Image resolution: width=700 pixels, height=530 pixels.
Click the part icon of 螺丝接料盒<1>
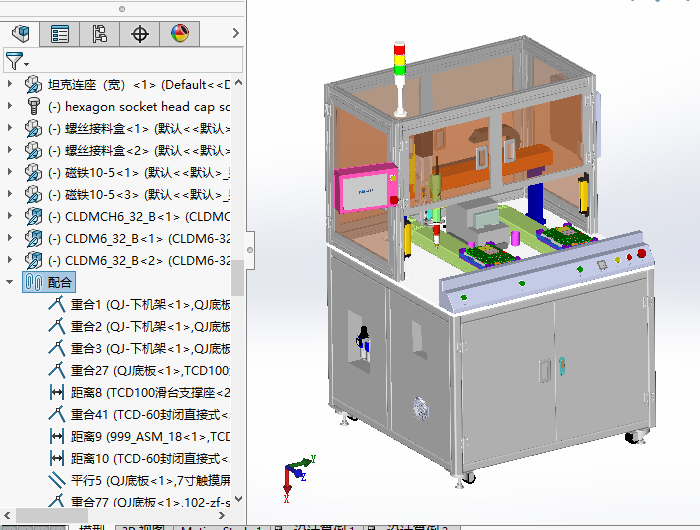pos(33,129)
